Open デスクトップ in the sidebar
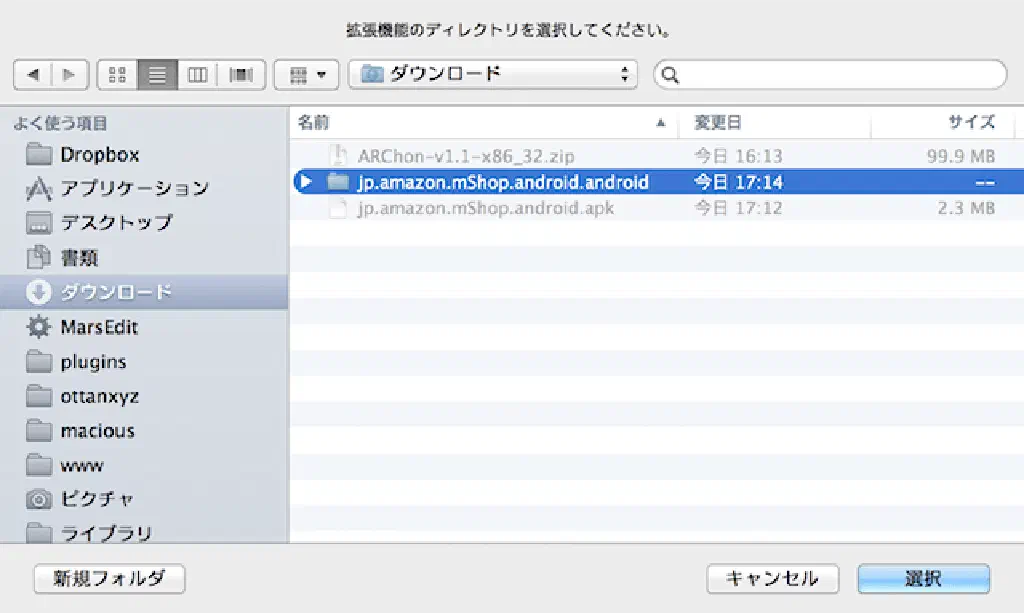Screen dimensions: 1024x613 pyautogui.click(x=116, y=223)
